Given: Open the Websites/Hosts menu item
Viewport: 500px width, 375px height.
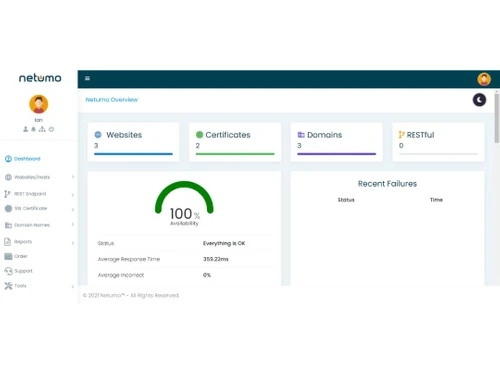Looking at the screenshot, I should pos(32,177).
